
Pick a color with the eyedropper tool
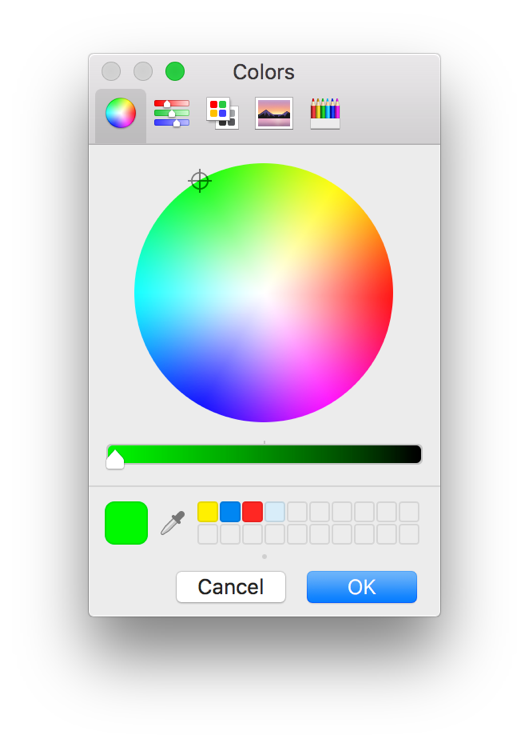[173, 523]
